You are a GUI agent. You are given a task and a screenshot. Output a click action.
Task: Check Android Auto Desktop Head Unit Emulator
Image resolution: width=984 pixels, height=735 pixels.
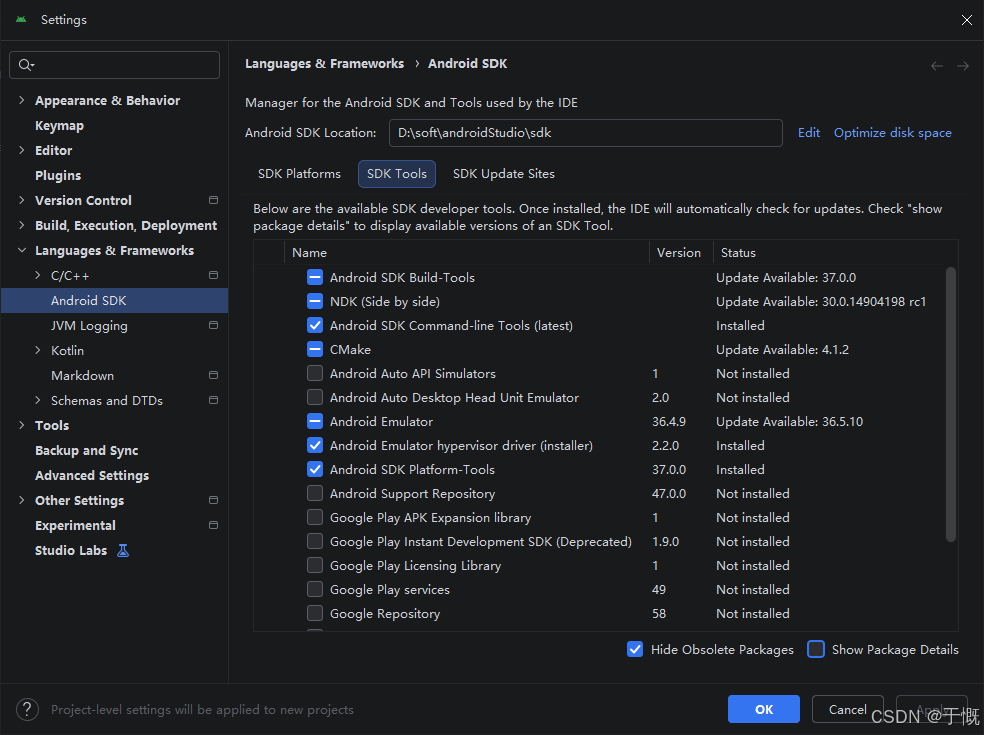315,397
